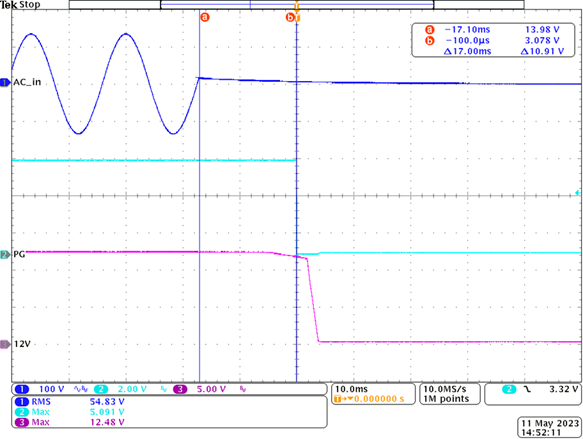Screen dimensions: 583x439
Task: Click the delta 17.00ms cursor readout
Action: 467,51
